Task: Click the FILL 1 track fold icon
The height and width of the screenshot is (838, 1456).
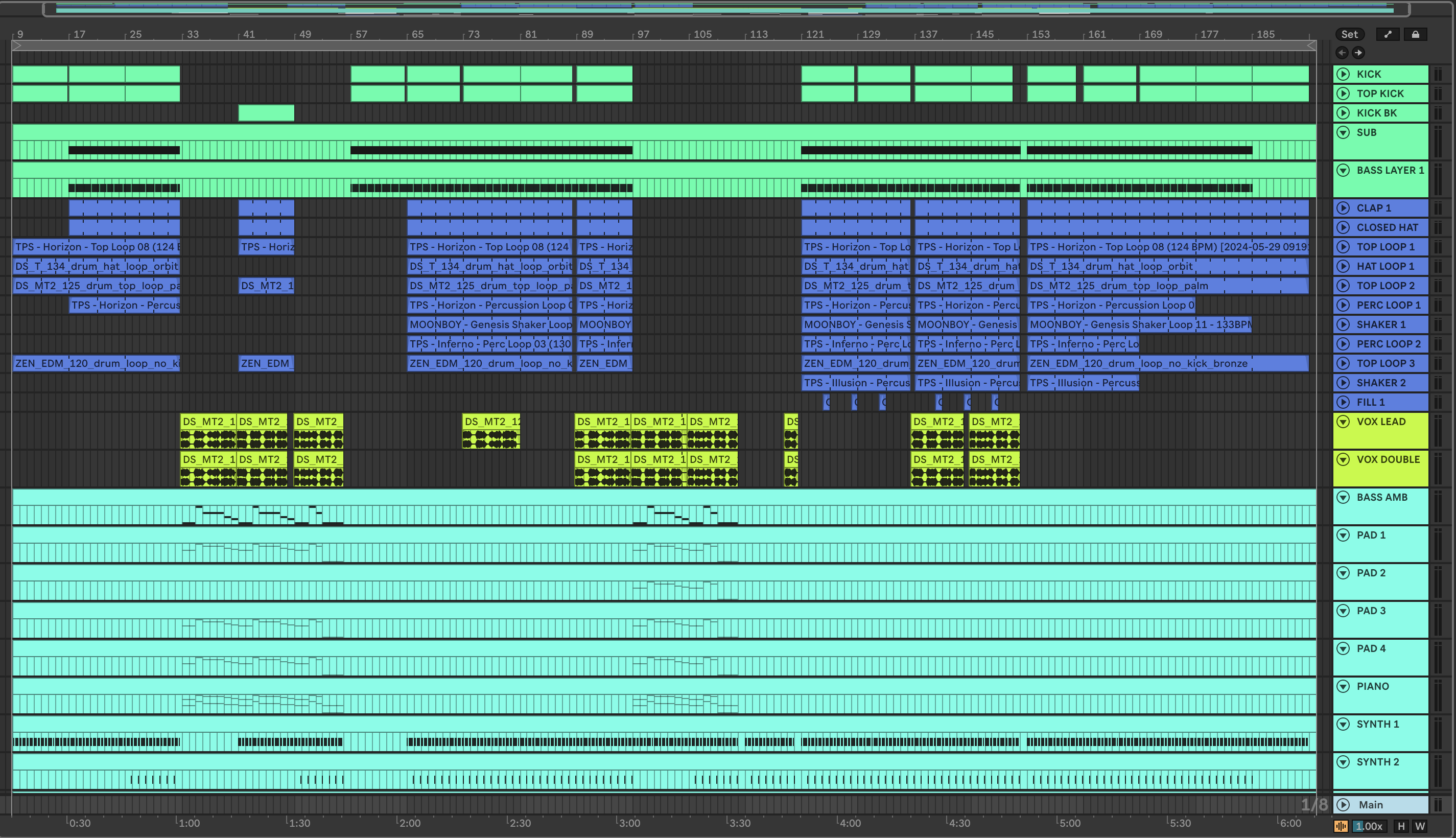Action: pyautogui.click(x=1343, y=402)
